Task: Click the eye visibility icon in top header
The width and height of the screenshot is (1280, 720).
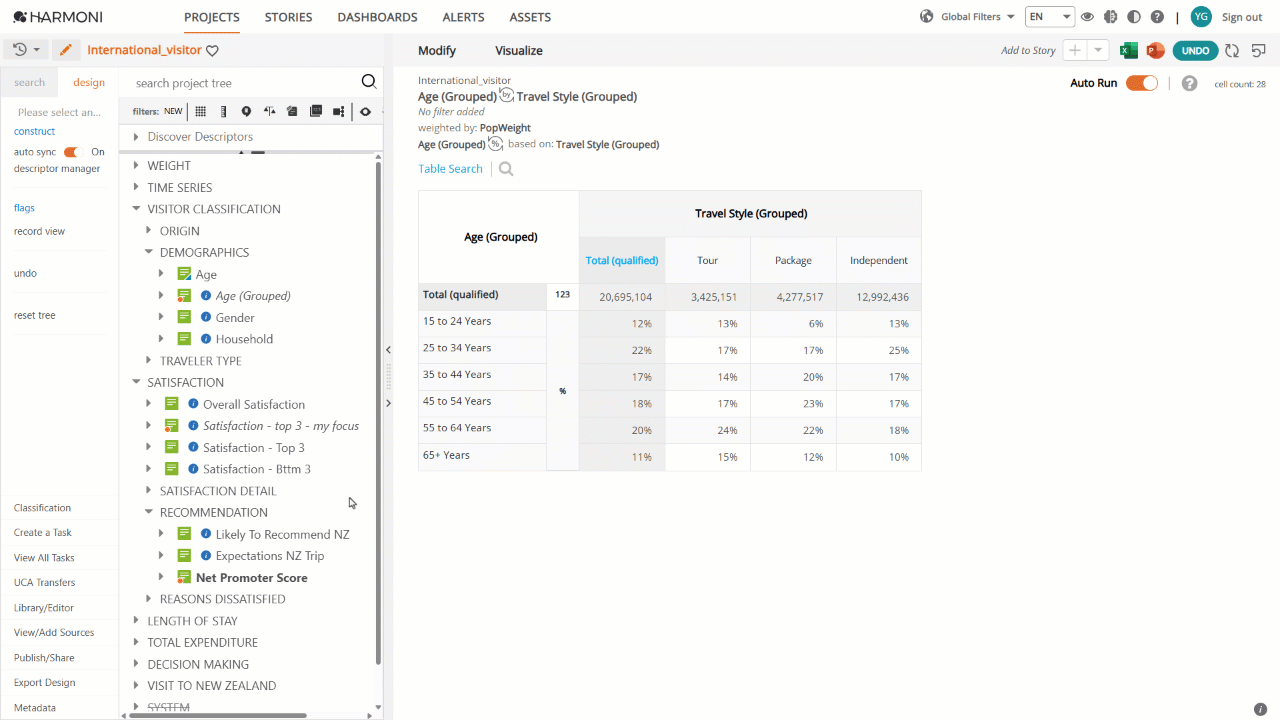Action: point(1087,17)
